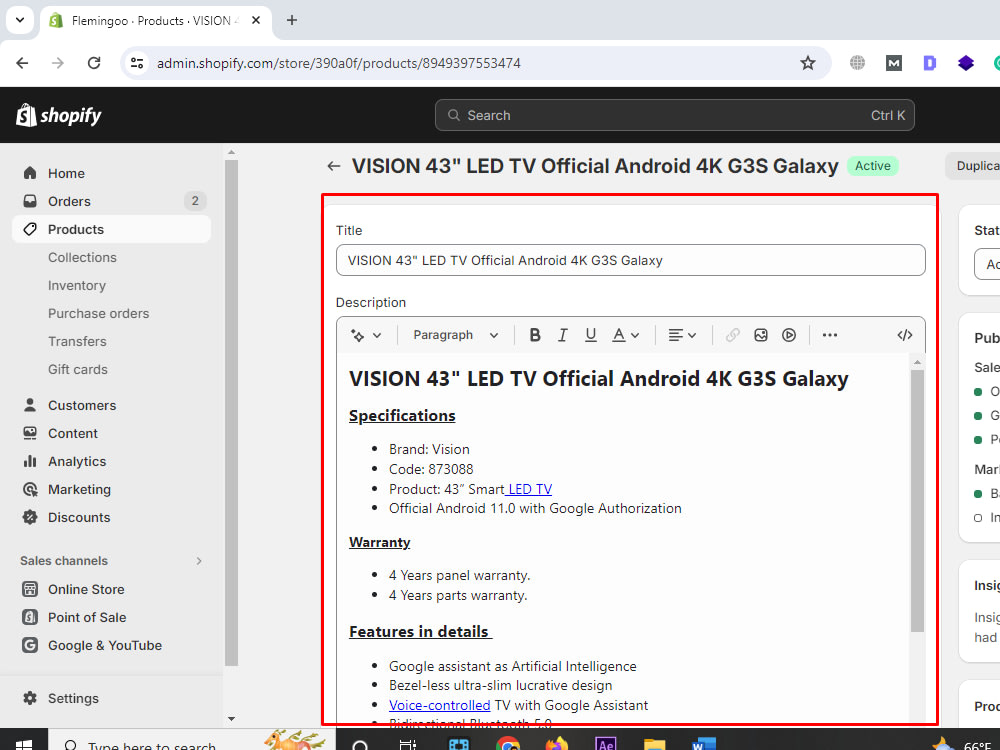Open the Transfers page
The image size is (1000, 750).
pos(77,342)
